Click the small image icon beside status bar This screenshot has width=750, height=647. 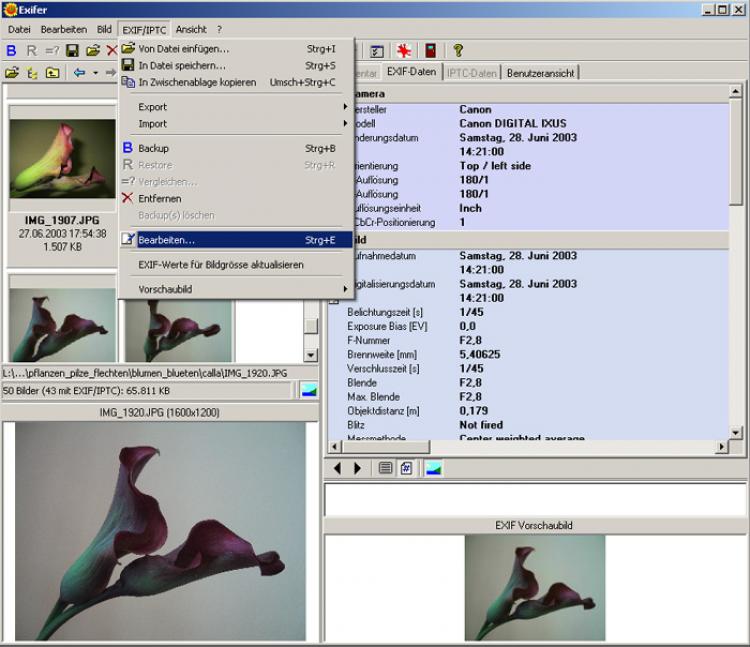[309, 390]
